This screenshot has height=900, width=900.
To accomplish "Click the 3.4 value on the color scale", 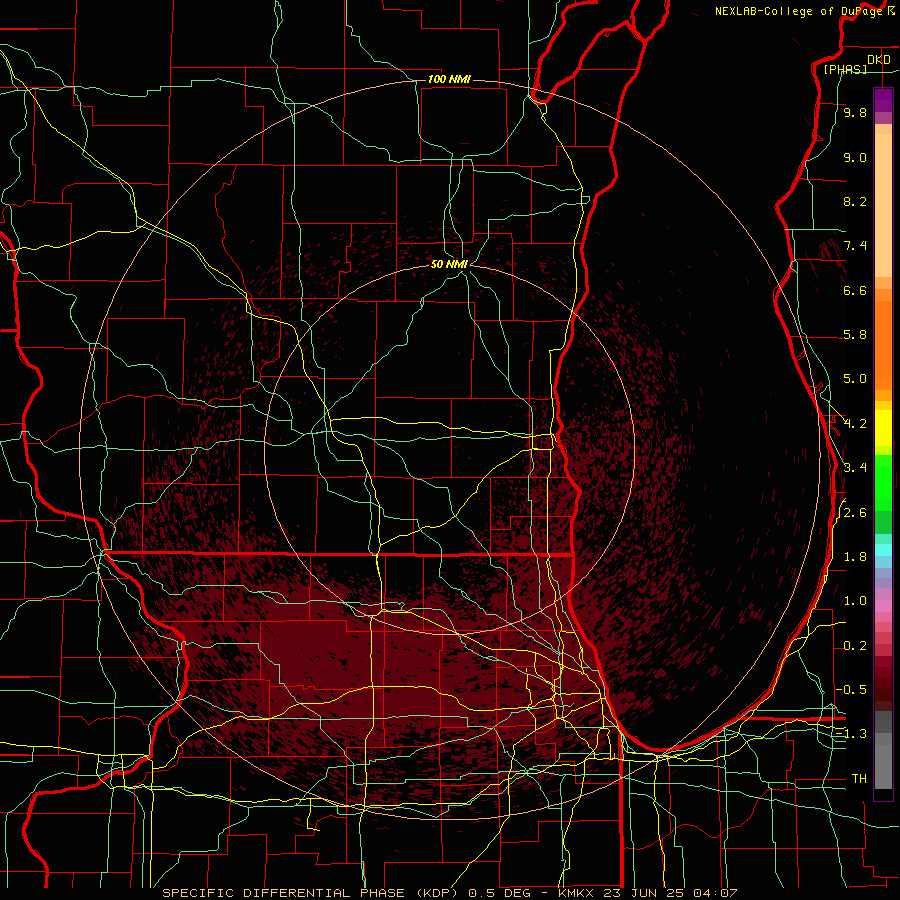I will point(855,468).
